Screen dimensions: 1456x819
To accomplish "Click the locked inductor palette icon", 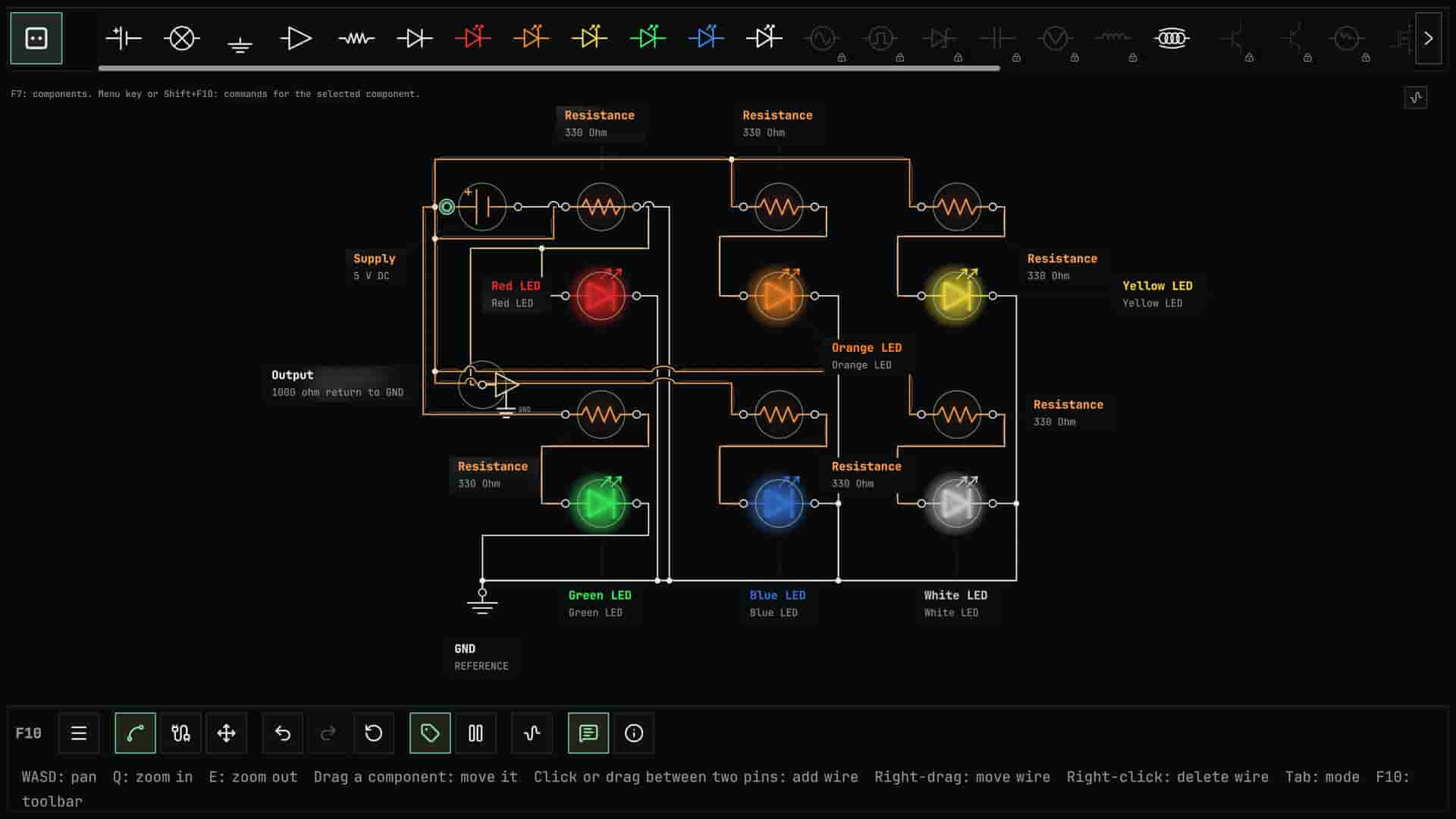I will click(x=1113, y=38).
